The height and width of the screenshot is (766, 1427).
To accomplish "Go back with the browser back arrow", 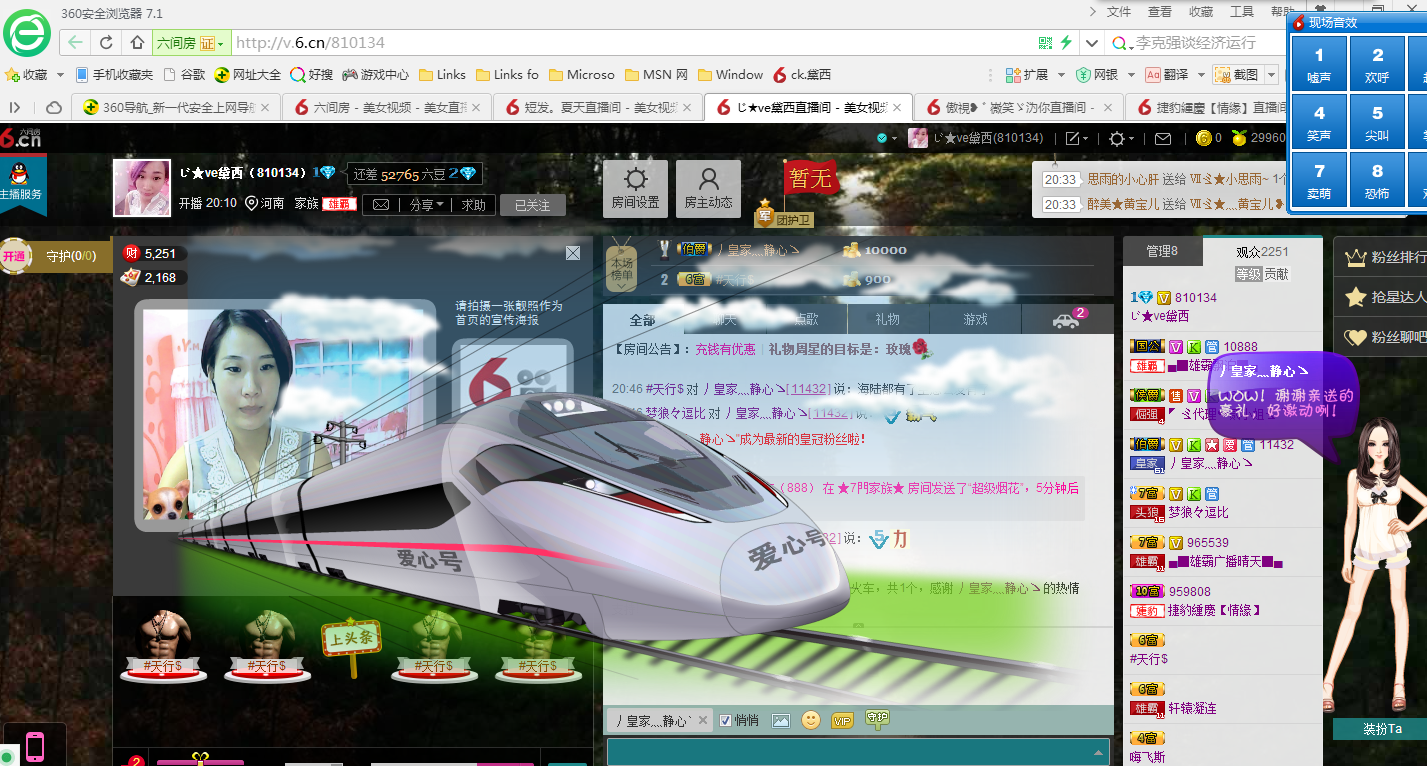I will click(75, 43).
